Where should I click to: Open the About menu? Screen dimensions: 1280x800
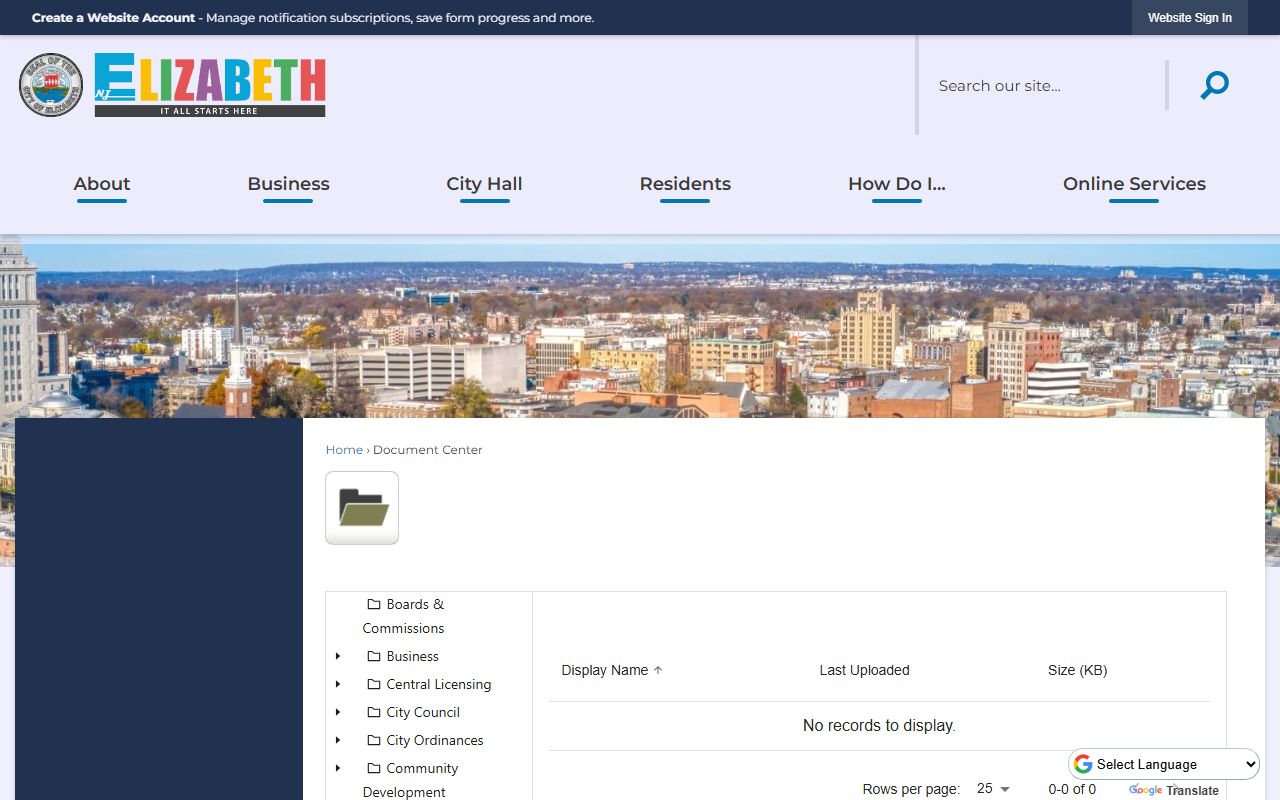[x=102, y=184]
